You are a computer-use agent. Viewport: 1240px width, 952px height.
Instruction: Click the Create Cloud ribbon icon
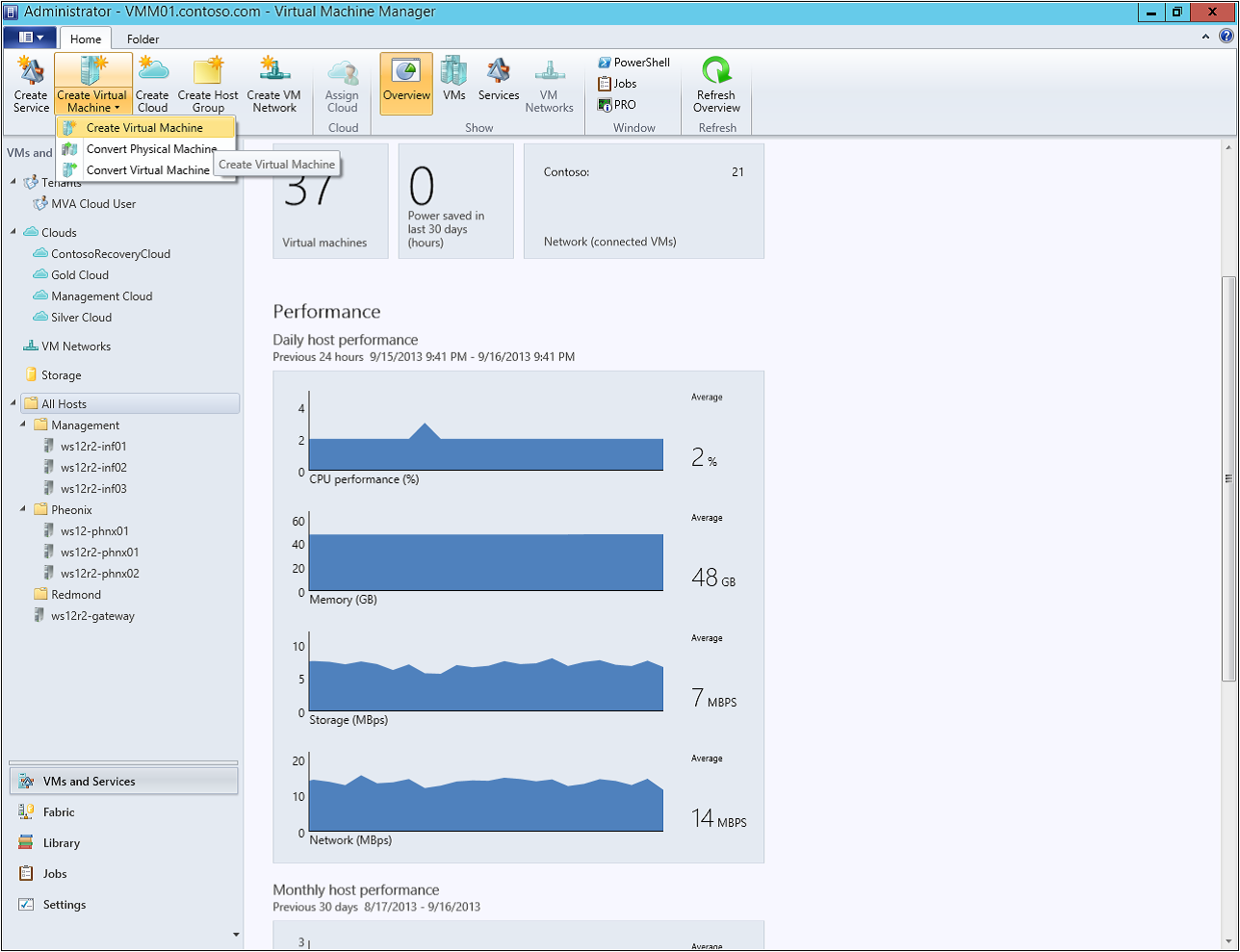tap(152, 85)
